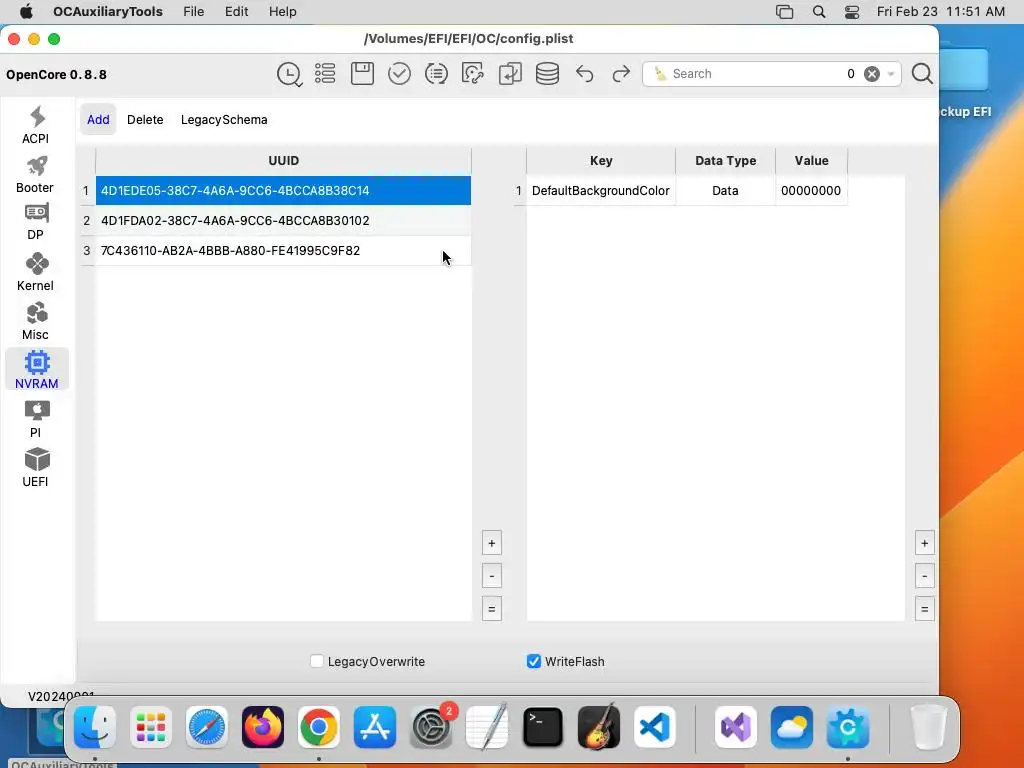Select the NVRAM section icon
The width and height of the screenshot is (1024, 768).
click(x=37, y=370)
